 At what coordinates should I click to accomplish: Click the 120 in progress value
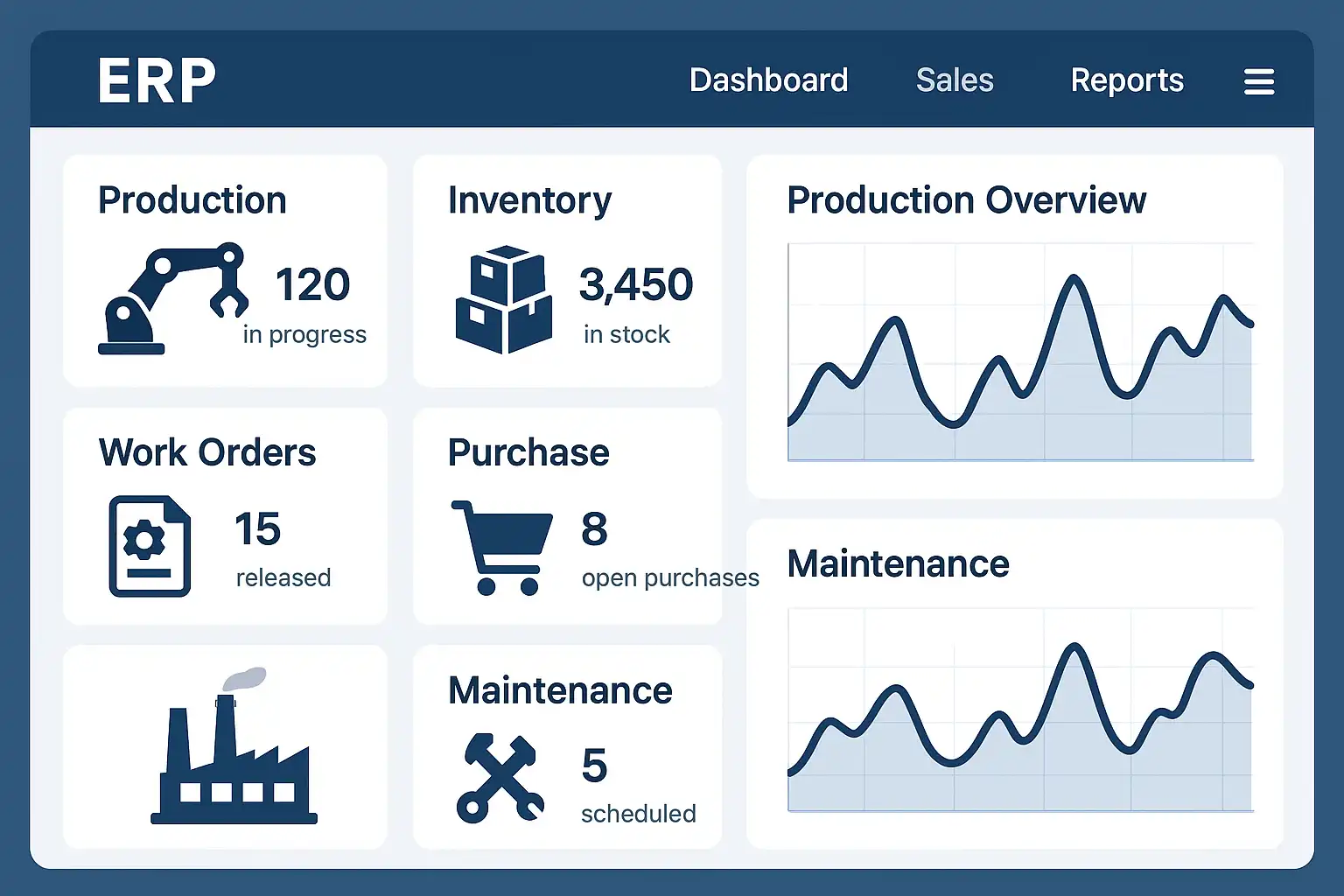[312, 285]
